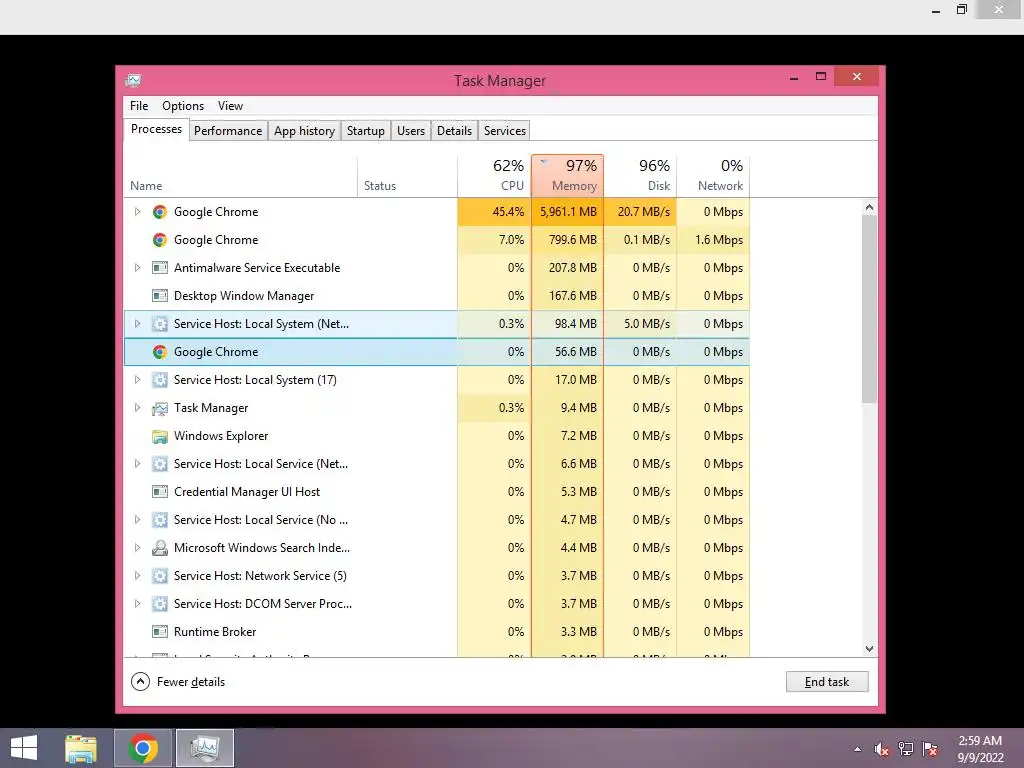Click the Microsoft Windows Search Indexer icon

click(x=160, y=548)
